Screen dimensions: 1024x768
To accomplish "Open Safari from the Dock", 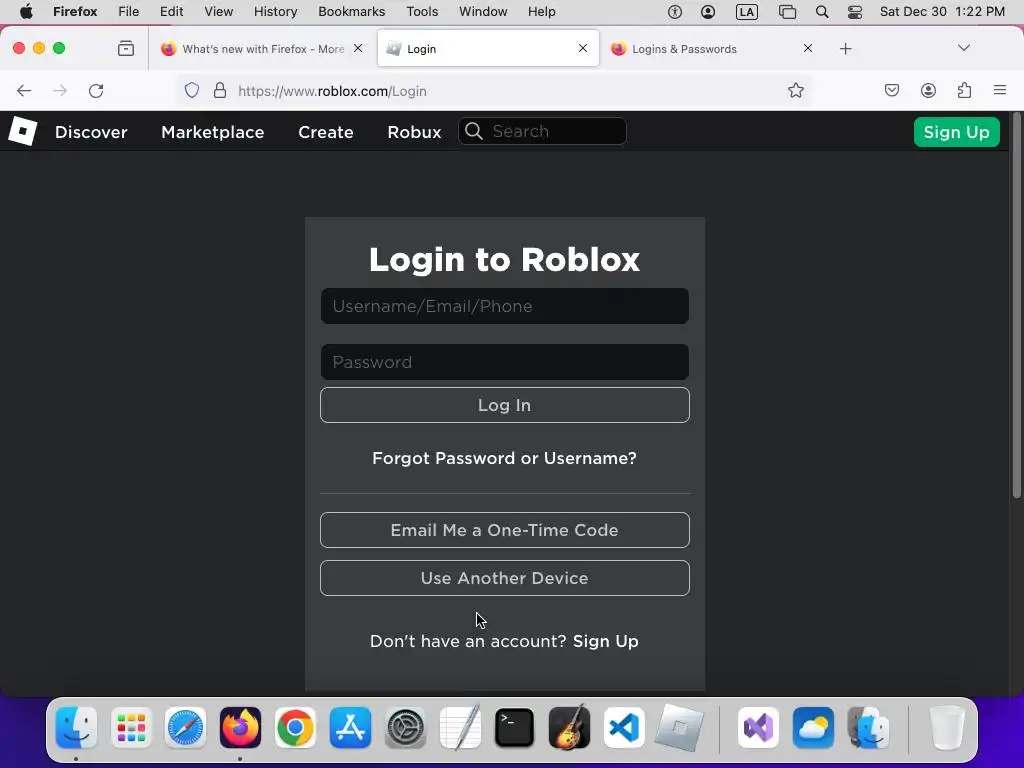I will pyautogui.click(x=185, y=727).
